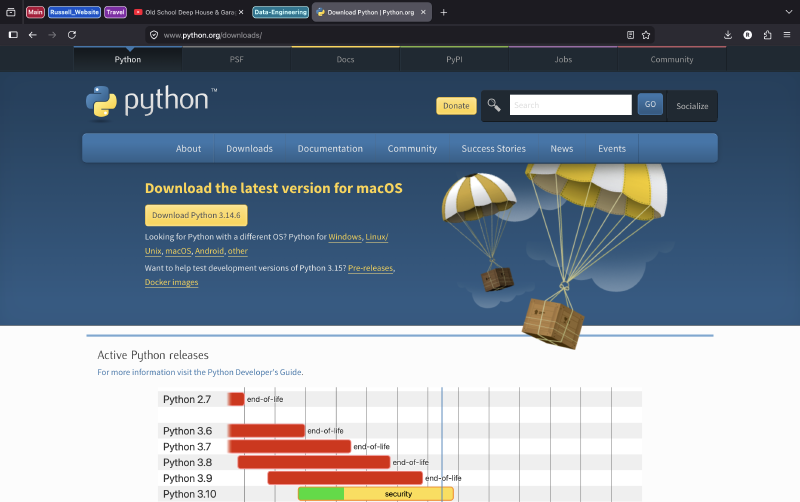
Task: Open the Main tab group
Action: [35, 12]
